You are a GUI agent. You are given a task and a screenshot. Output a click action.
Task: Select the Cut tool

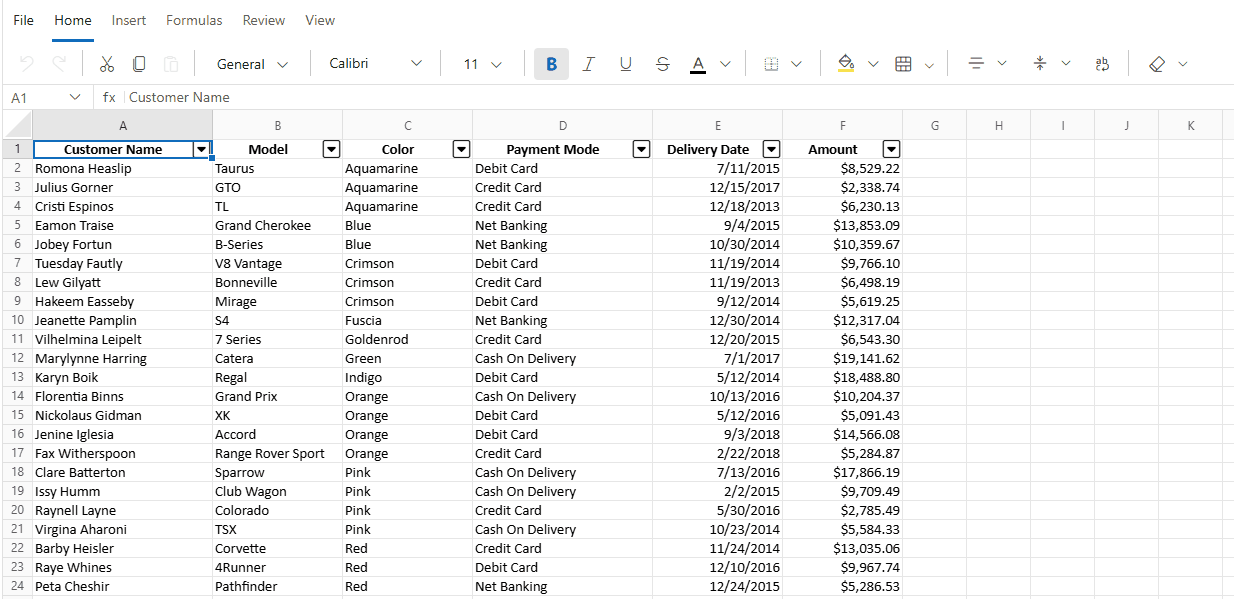pyautogui.click(x=106, y=63)
